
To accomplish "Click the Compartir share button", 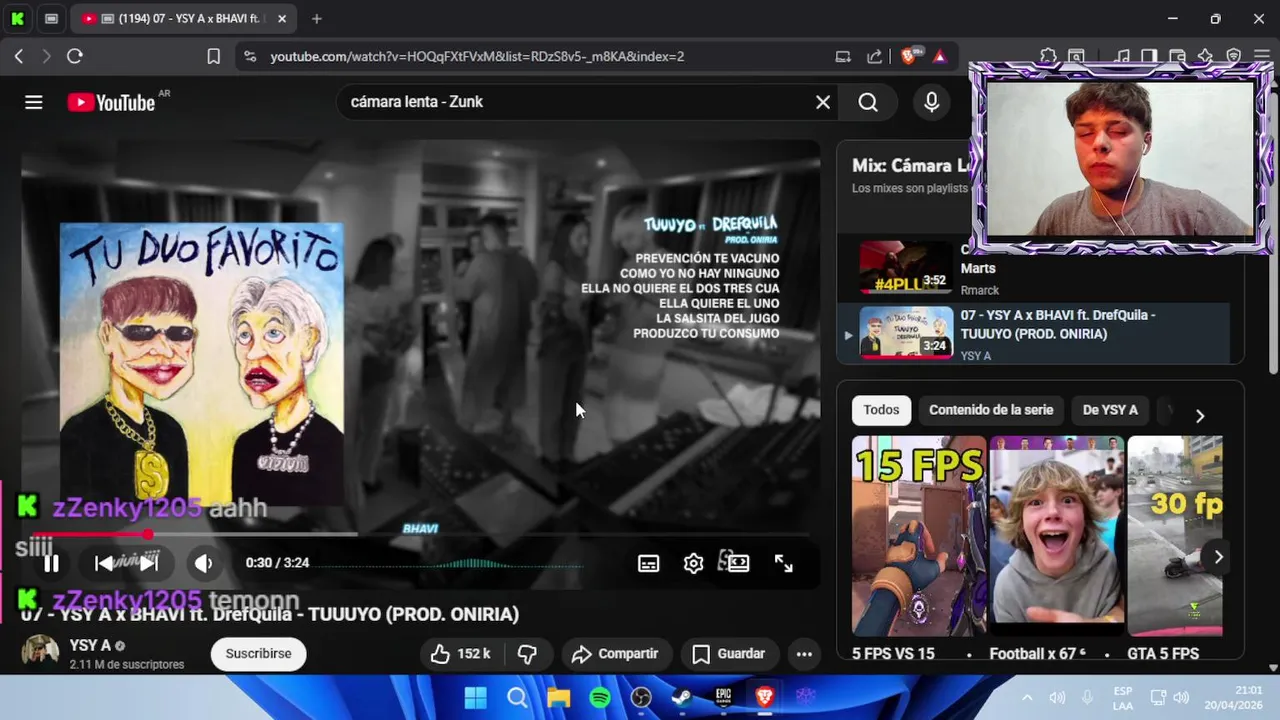I will pyautogui.click(x=615, y=654).
